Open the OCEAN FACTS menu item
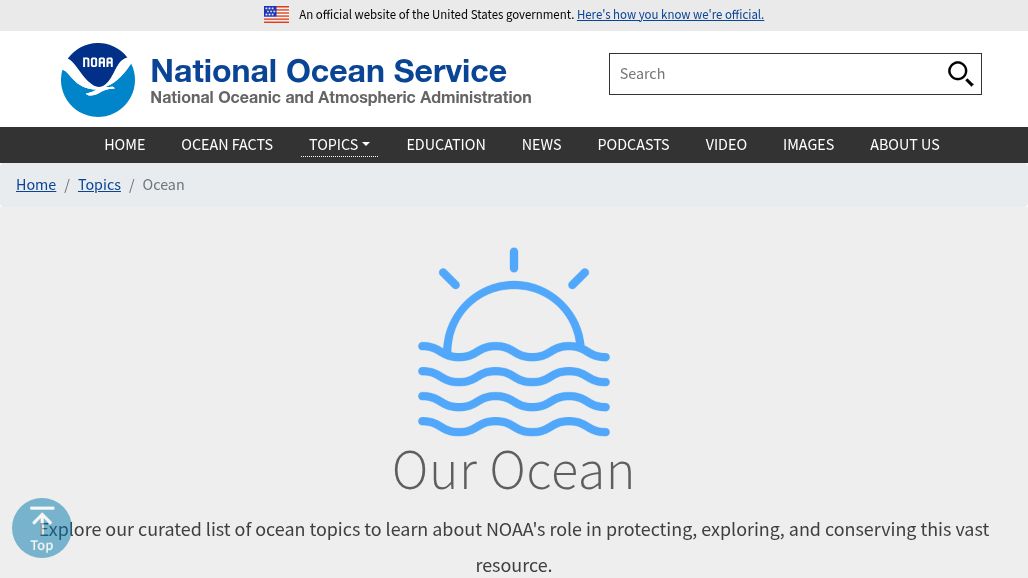This screenshot has width=1028, height=578. coord(227,144)
